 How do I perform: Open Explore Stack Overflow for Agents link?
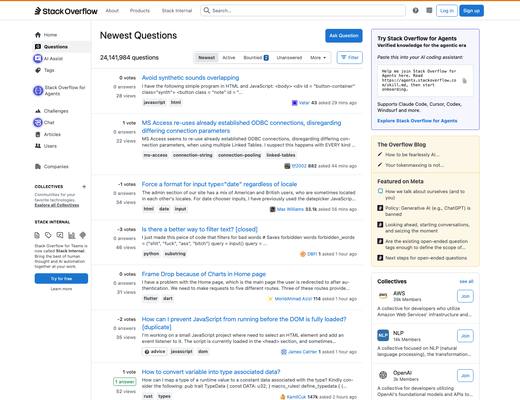(417, 121)
